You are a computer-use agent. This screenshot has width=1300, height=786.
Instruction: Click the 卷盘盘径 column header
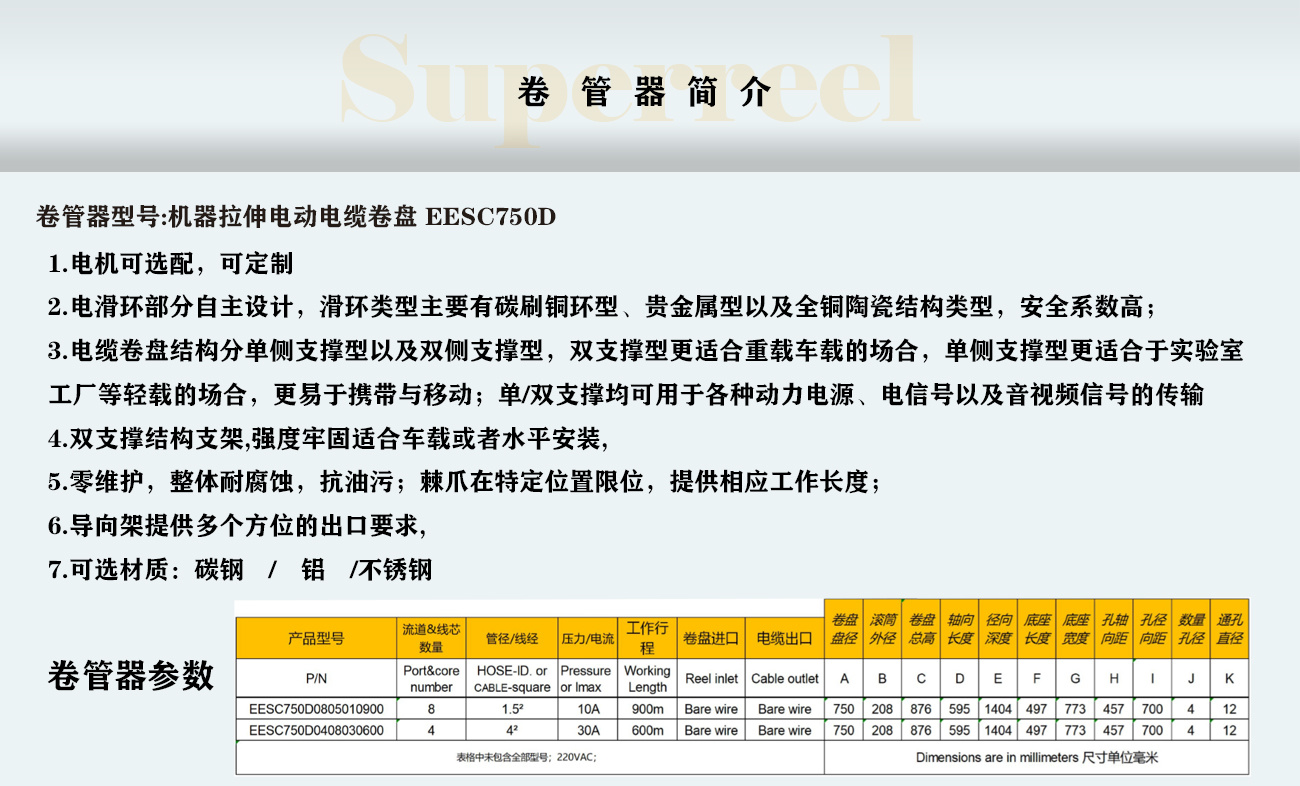pos(844,629)
